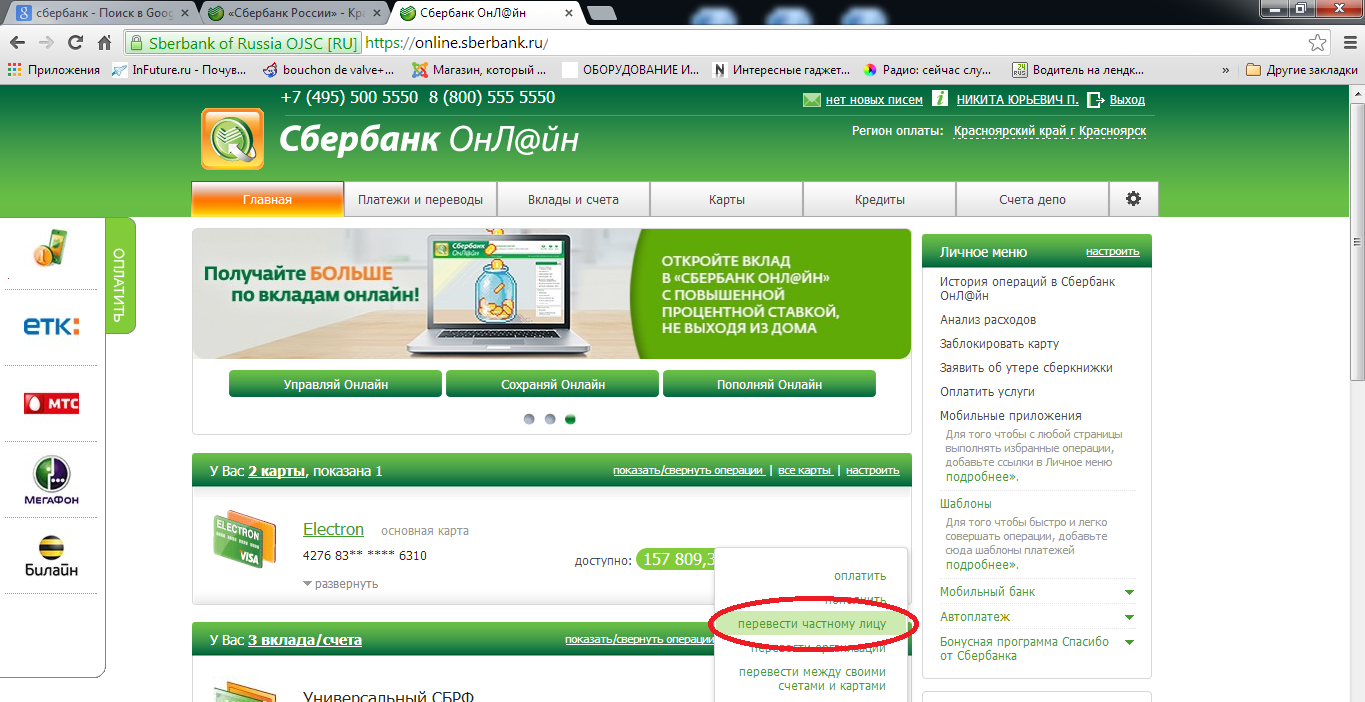Click настроить in the cards header
The width and height of the screenshot is (1365, 702).
pos(872,470)
